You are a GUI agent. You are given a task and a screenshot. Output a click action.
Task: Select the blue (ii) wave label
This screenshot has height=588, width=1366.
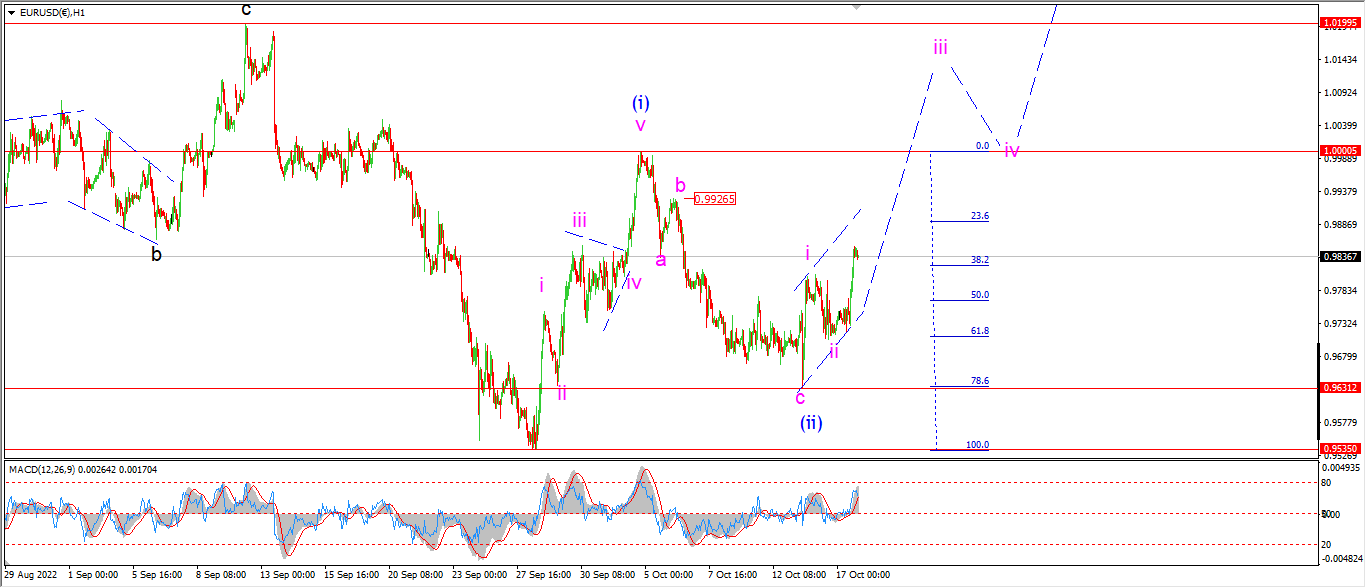pyautogui.click(x=810, y=422)
